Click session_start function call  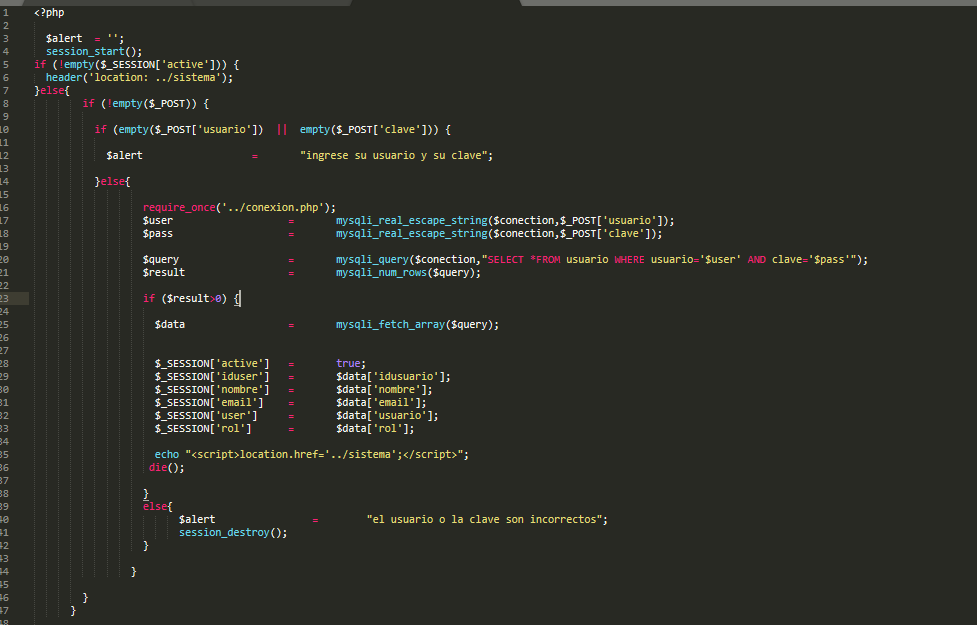(x=94, y=52)
